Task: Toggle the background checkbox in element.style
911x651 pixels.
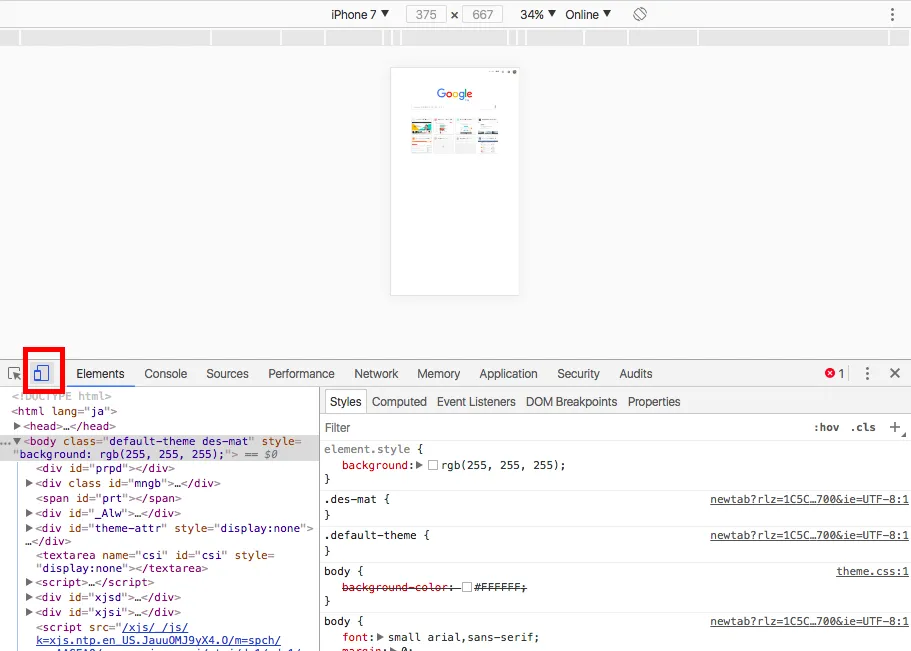Action: [x=433, y=465]
